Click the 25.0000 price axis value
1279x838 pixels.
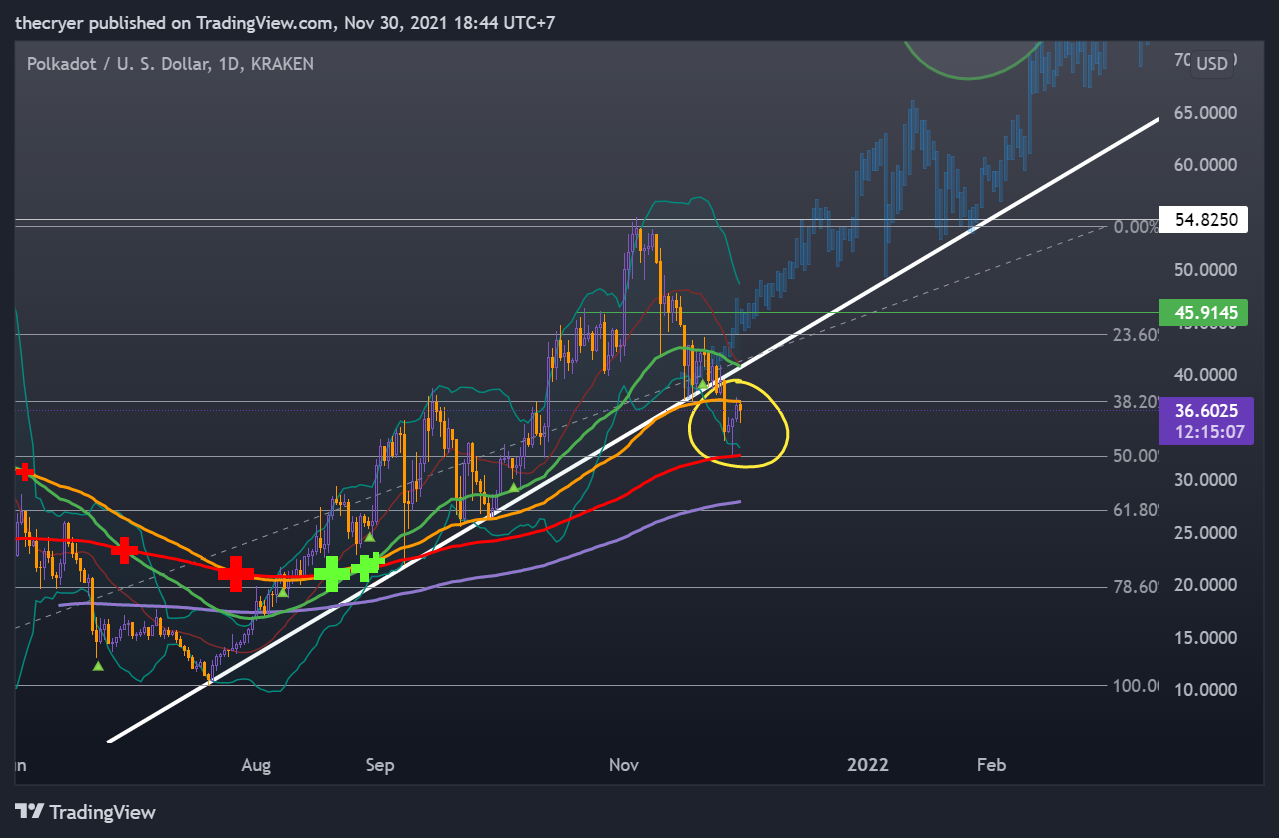coord(1206,533)
